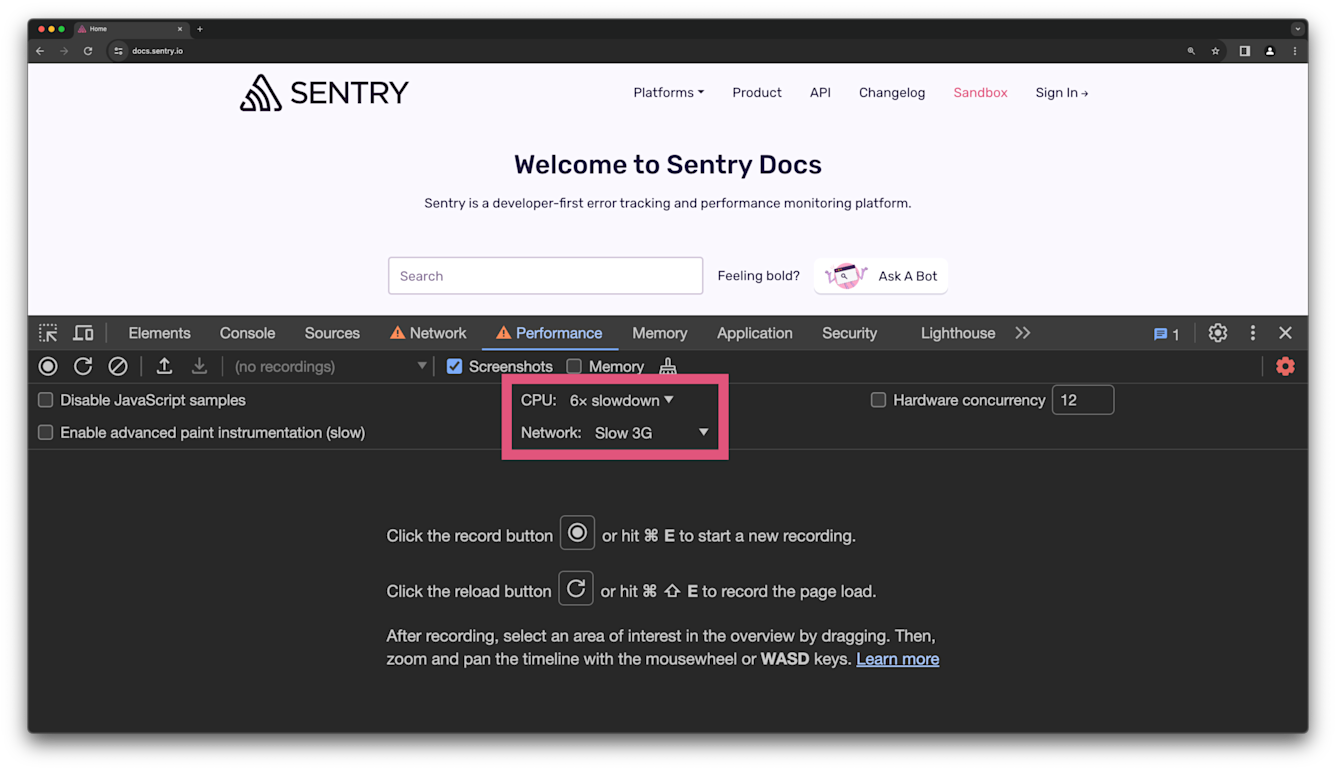Image resolution: width=1336 pixels, height=770 pixels.
Task: Click the Sign In link
Action: [x=1062, y=93]
